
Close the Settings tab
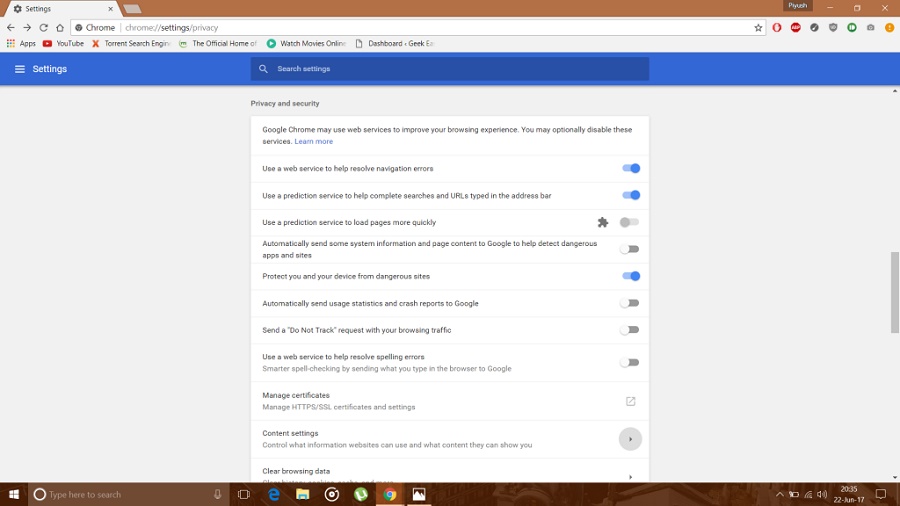point(110,9)
